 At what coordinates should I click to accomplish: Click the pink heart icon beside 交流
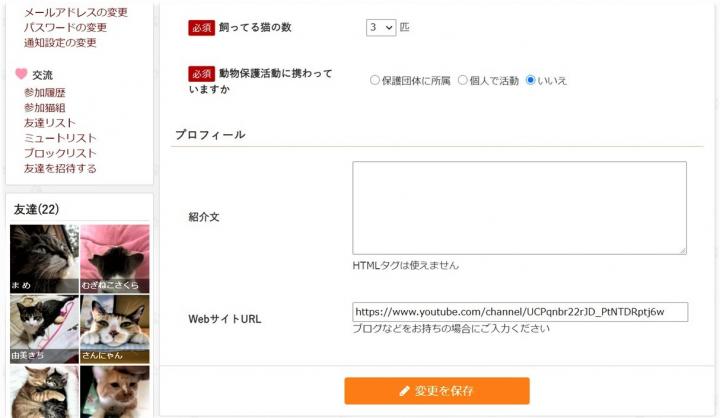(x=21, y=73)
